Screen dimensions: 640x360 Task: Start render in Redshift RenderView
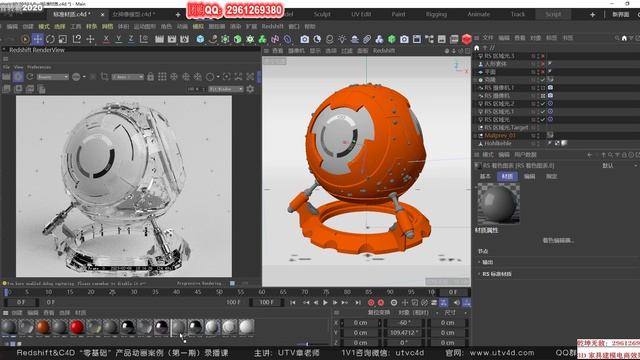(x=7, y=77)
